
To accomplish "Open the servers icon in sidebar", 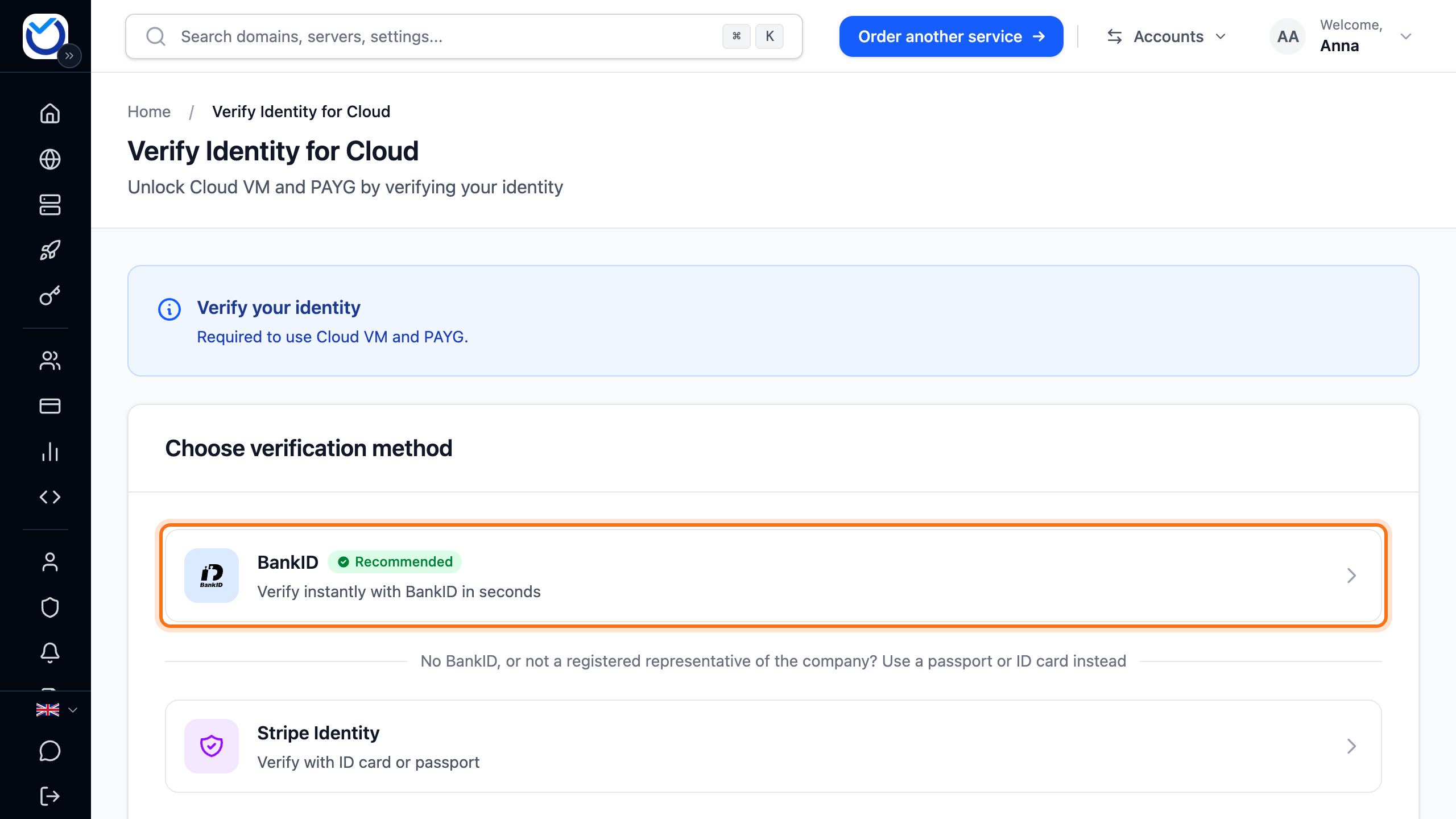I will click(x=50, y=205).
